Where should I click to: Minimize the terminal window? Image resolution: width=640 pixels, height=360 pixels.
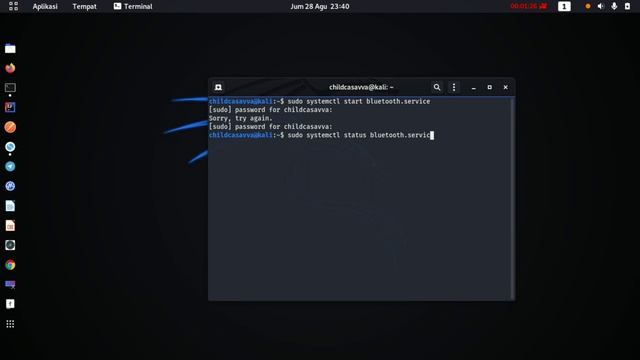473,87
